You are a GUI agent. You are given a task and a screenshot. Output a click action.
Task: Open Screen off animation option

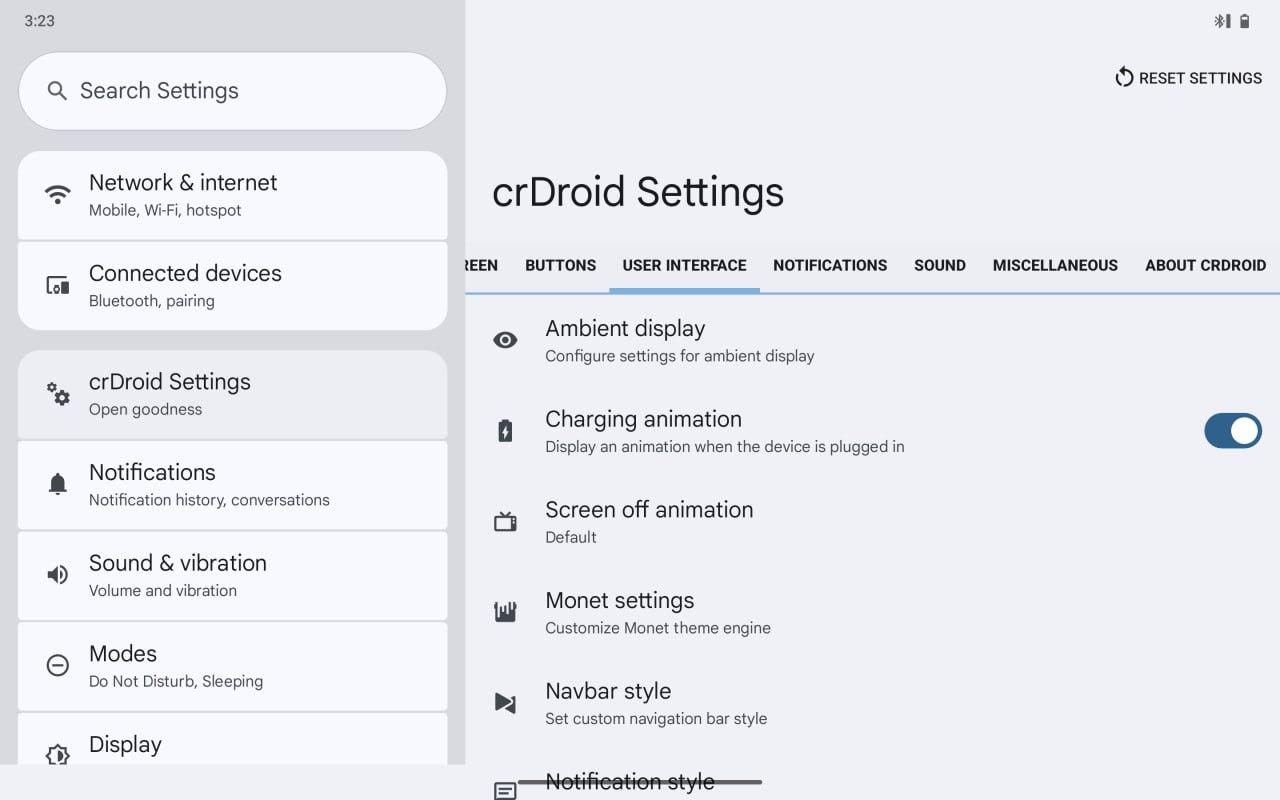click(x=872, y=522)
